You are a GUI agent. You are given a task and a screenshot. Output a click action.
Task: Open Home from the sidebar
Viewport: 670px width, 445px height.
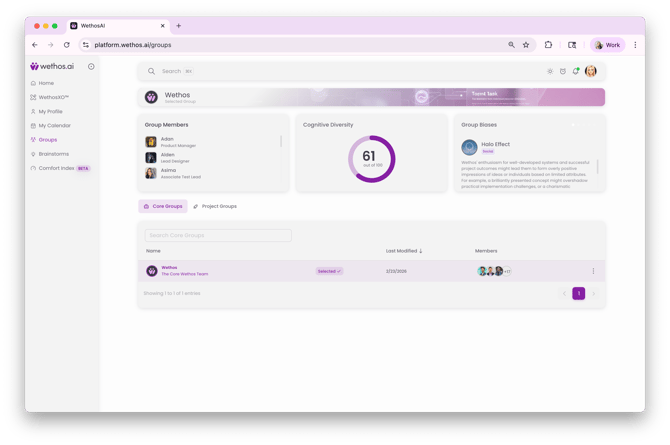coord(46,83)
